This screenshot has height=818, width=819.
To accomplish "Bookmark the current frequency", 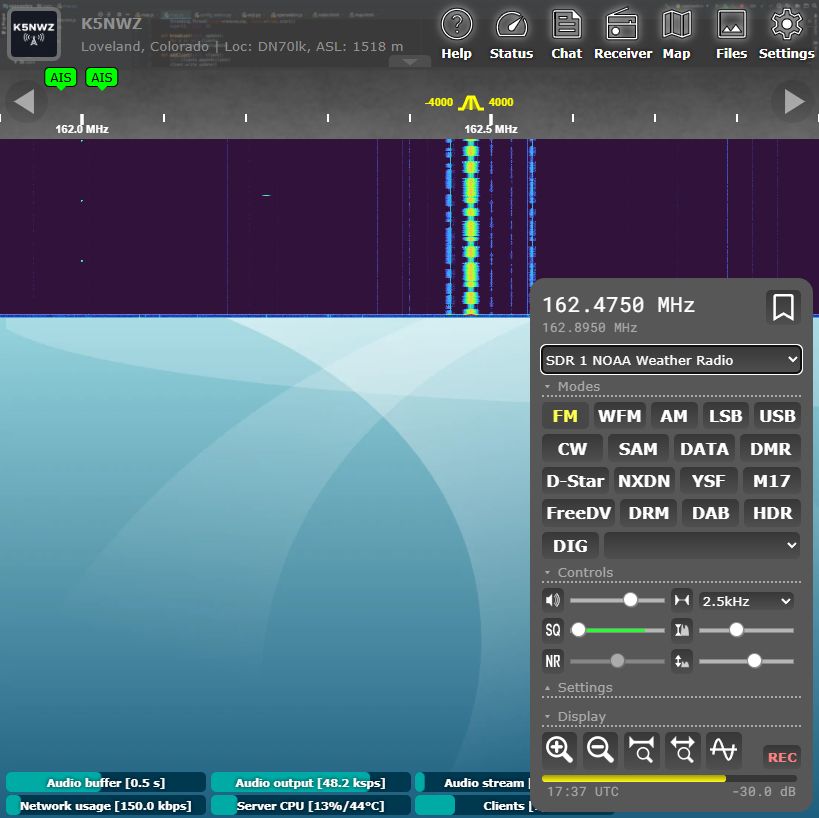I will click(783, 307).
